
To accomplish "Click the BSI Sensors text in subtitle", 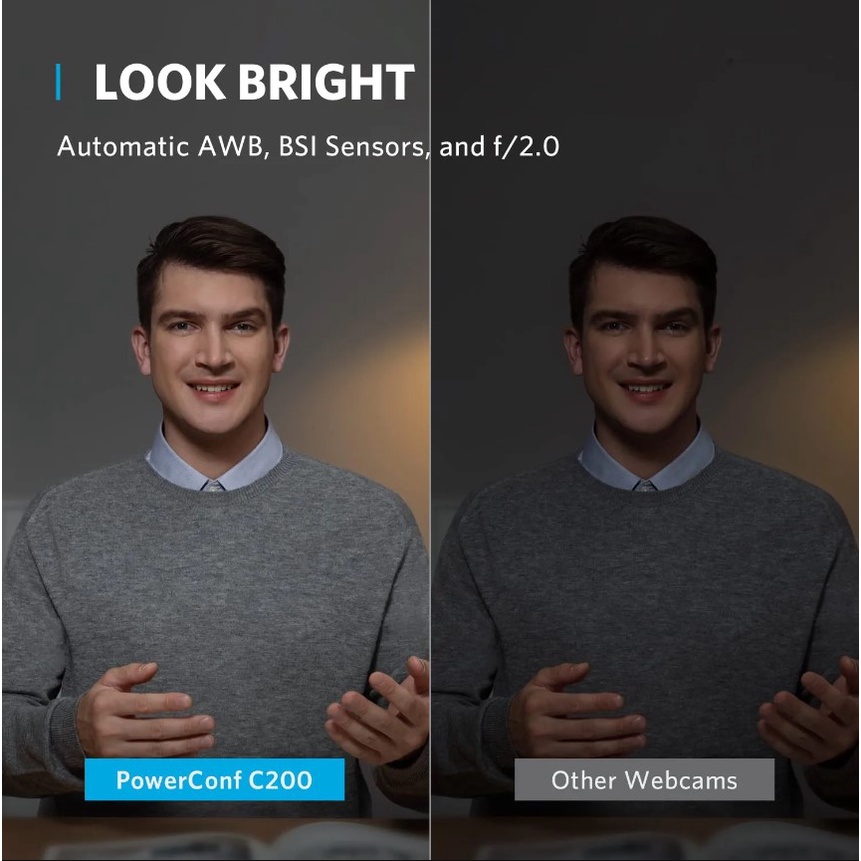I will pyautogui.click(x=351, y=147).
